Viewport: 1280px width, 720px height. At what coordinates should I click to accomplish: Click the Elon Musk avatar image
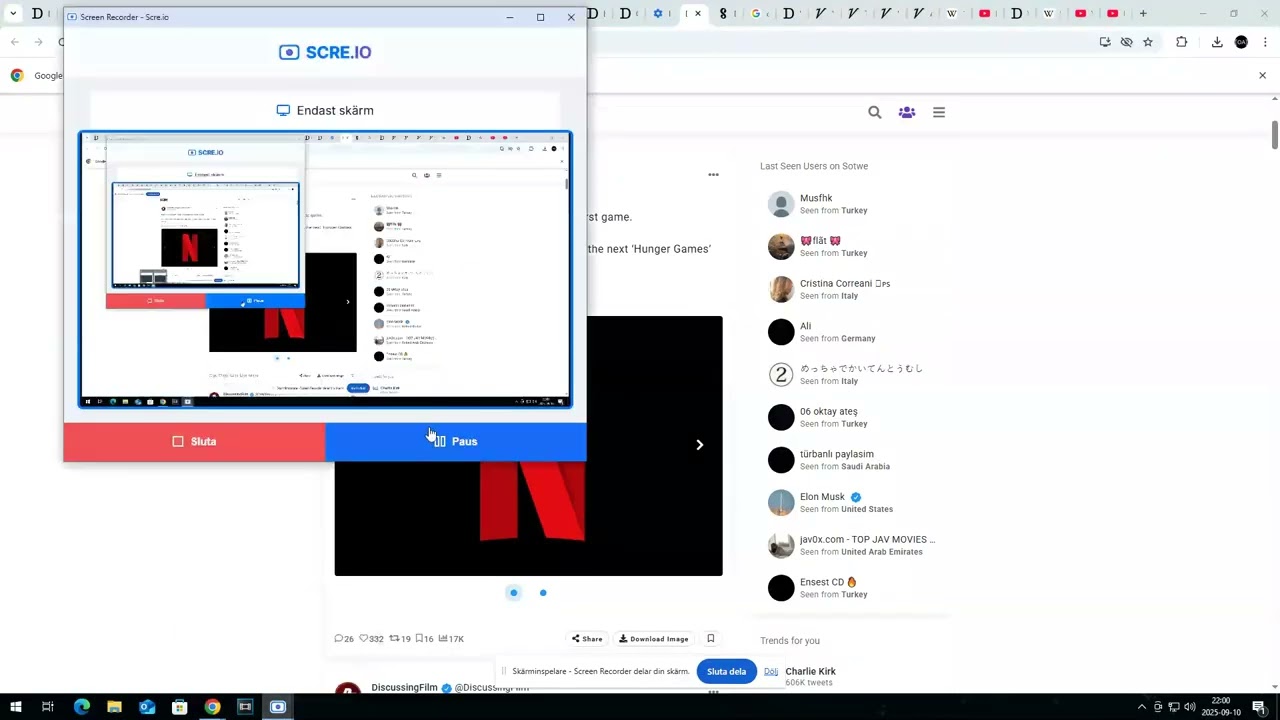[781, 503]
